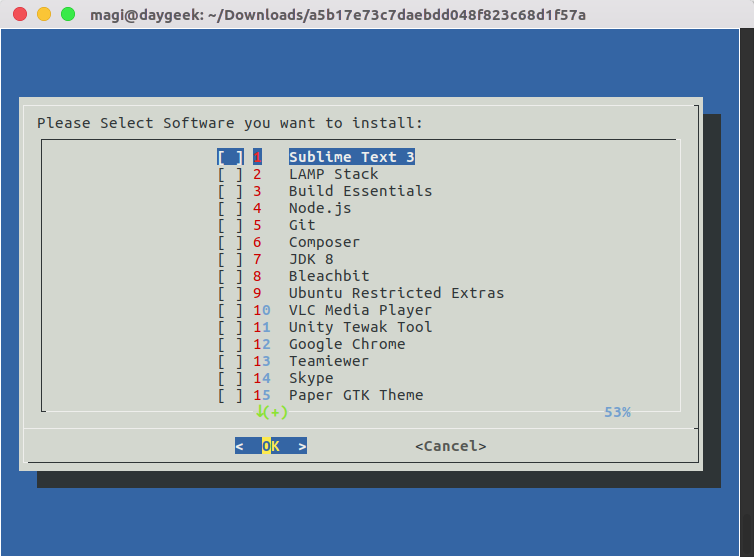Click item number 7 in the list
The height and width of the screenshot is (557, 754).
[x=257, y=259]
